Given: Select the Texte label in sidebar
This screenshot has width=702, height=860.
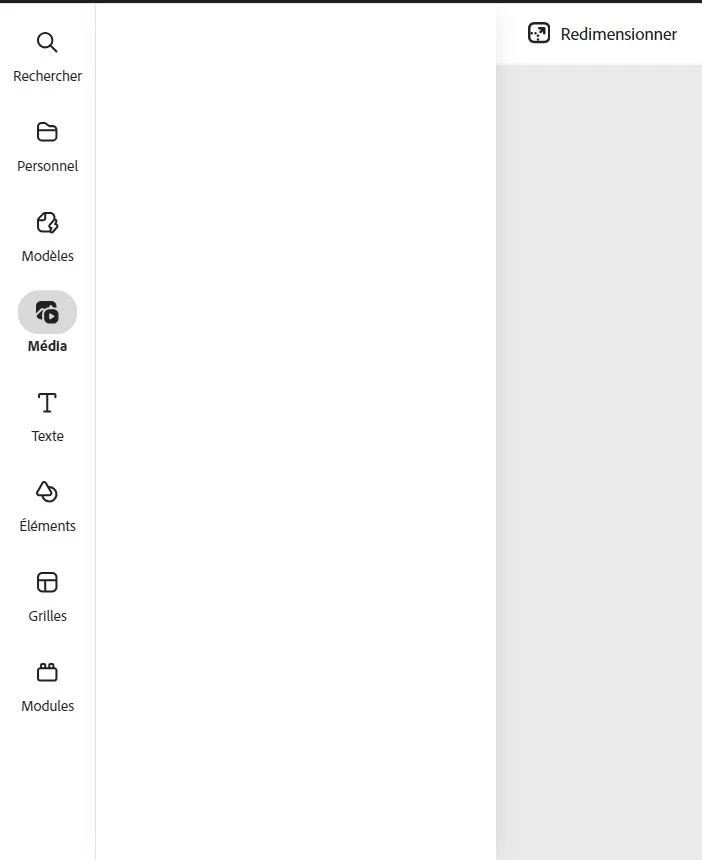Looking at the screenshot, I should pos(48,436).
